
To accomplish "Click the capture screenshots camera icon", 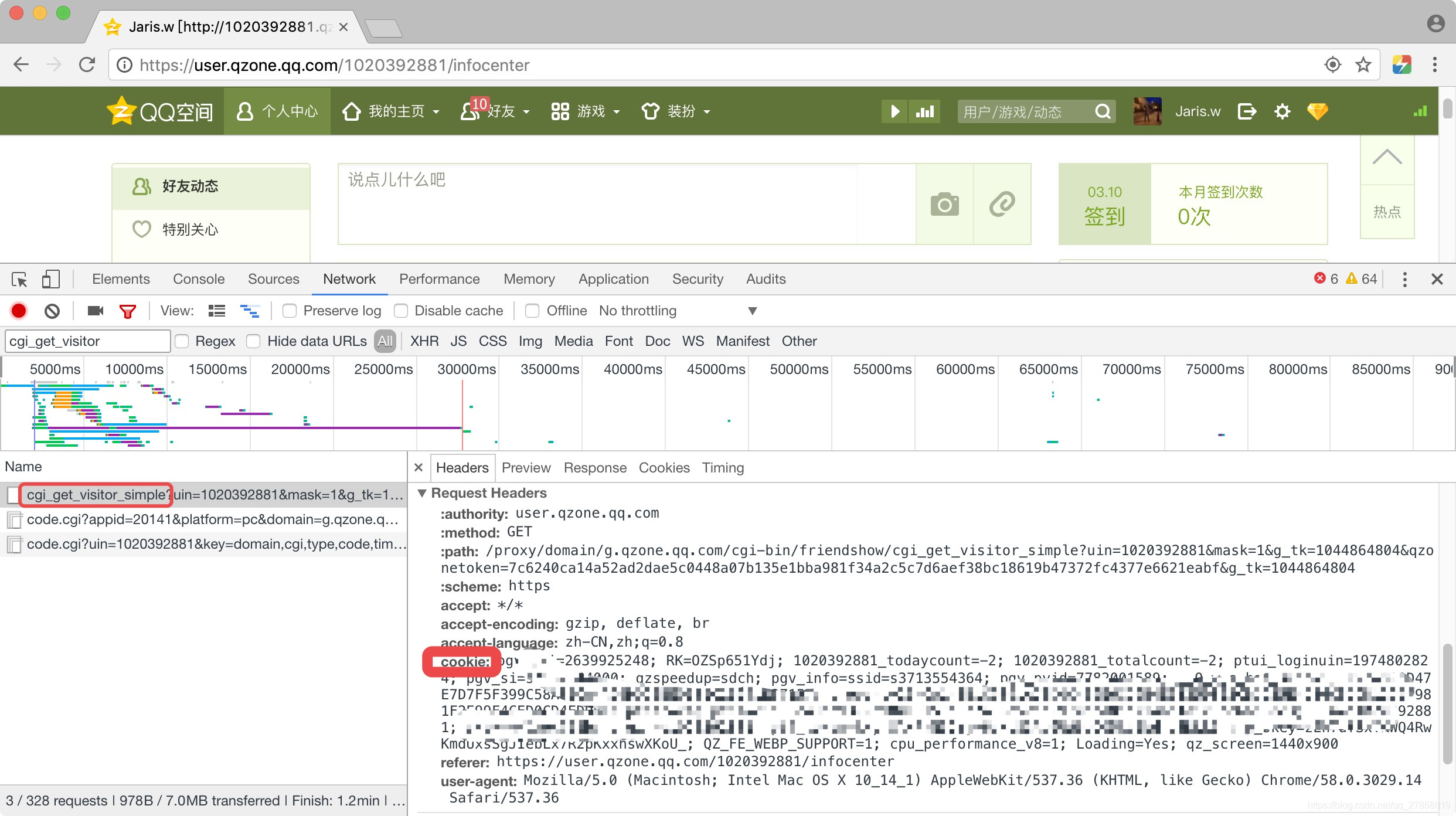I will (95, 311).
